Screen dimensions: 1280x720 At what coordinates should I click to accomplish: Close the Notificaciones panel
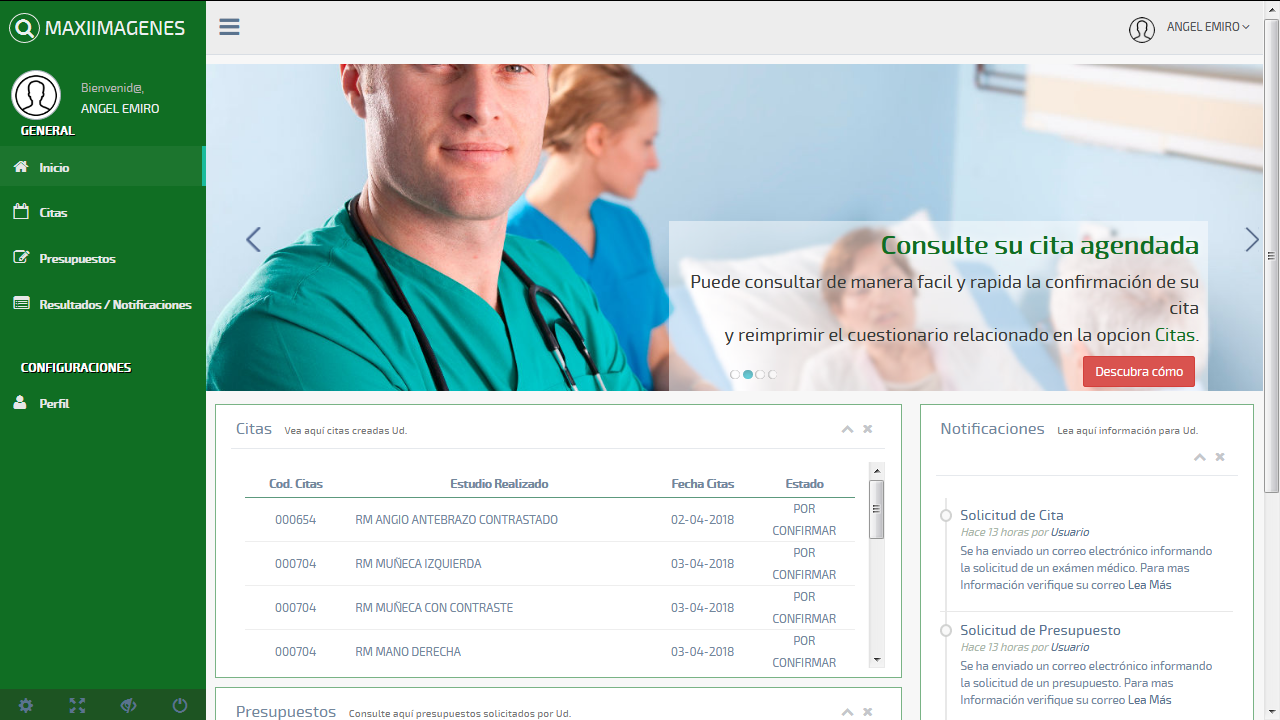pos(1220,457)
